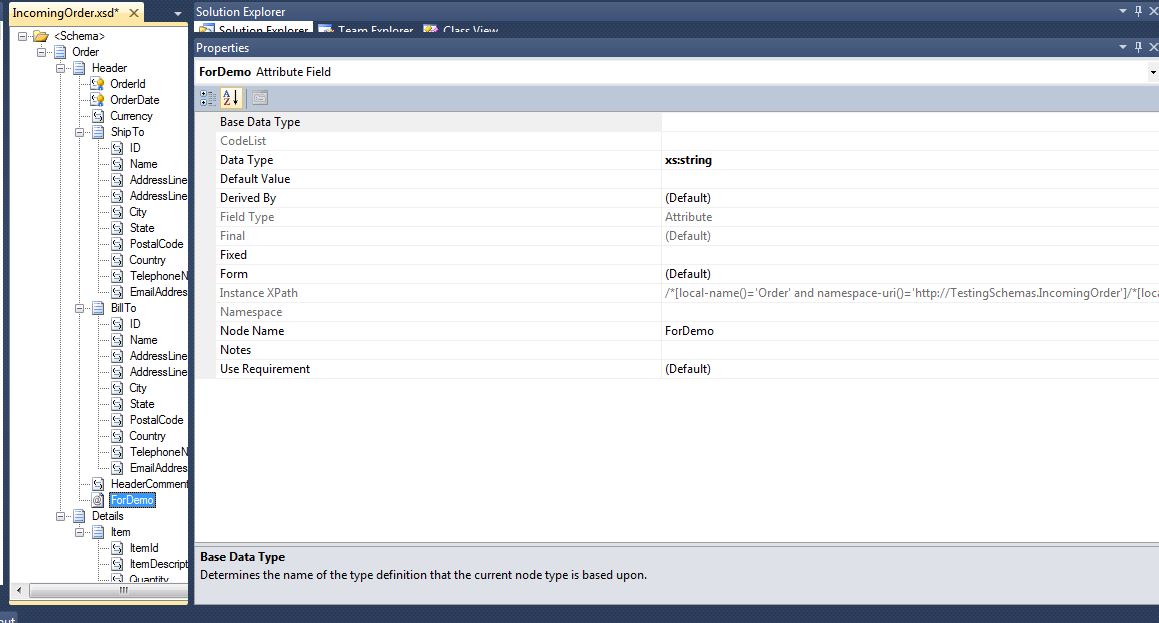Switch to the Solution Explorer tab
1159x623 pixels.
tap(254, 30)
